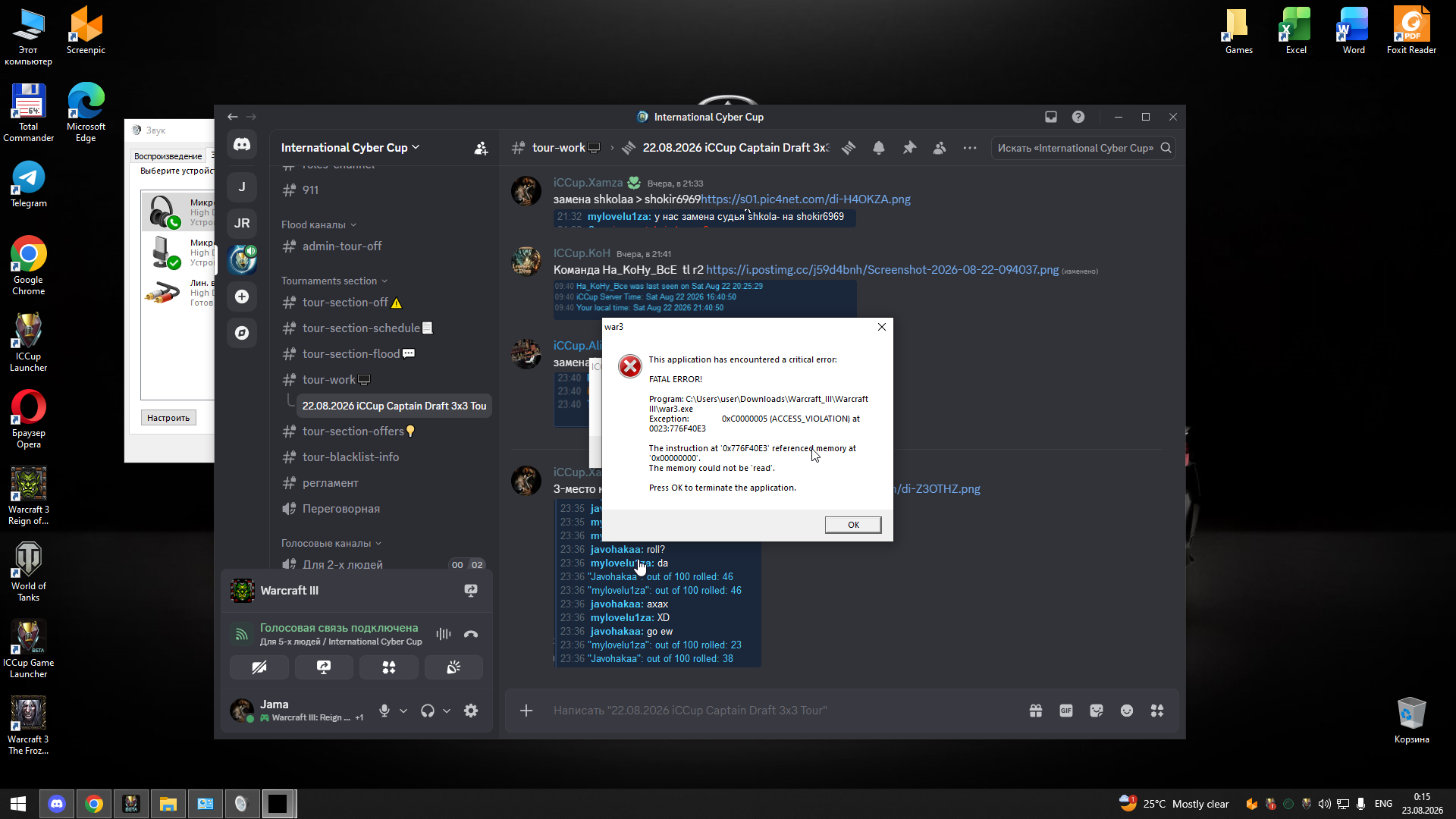Open the pinned messages icon
Image resolution: width=1456 pixels, height=819 pixels.
click(909, 148)
